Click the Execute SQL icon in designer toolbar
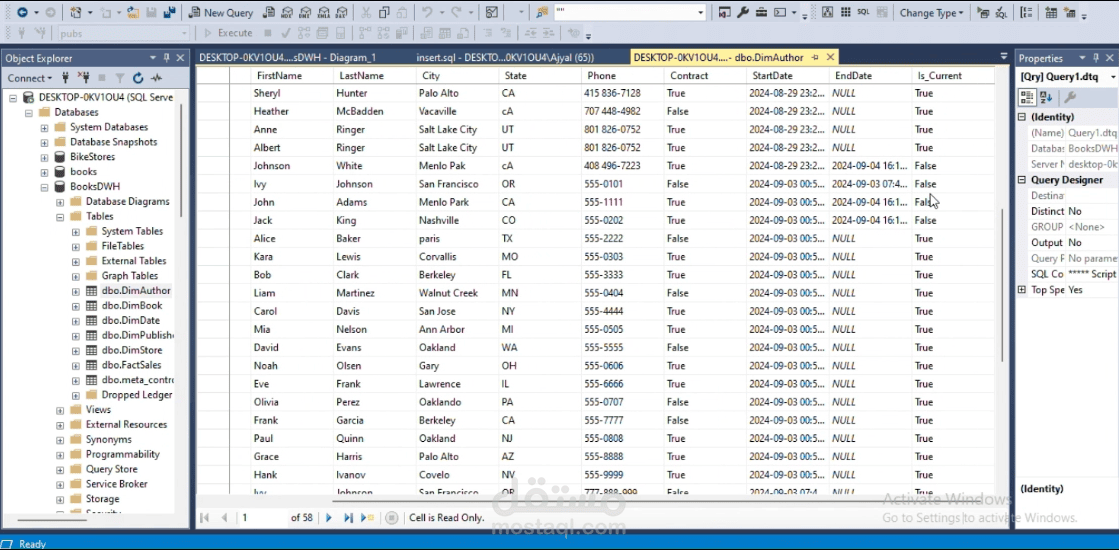The height and width of the screenshot is (550, 1119). [x=983, y=13]
